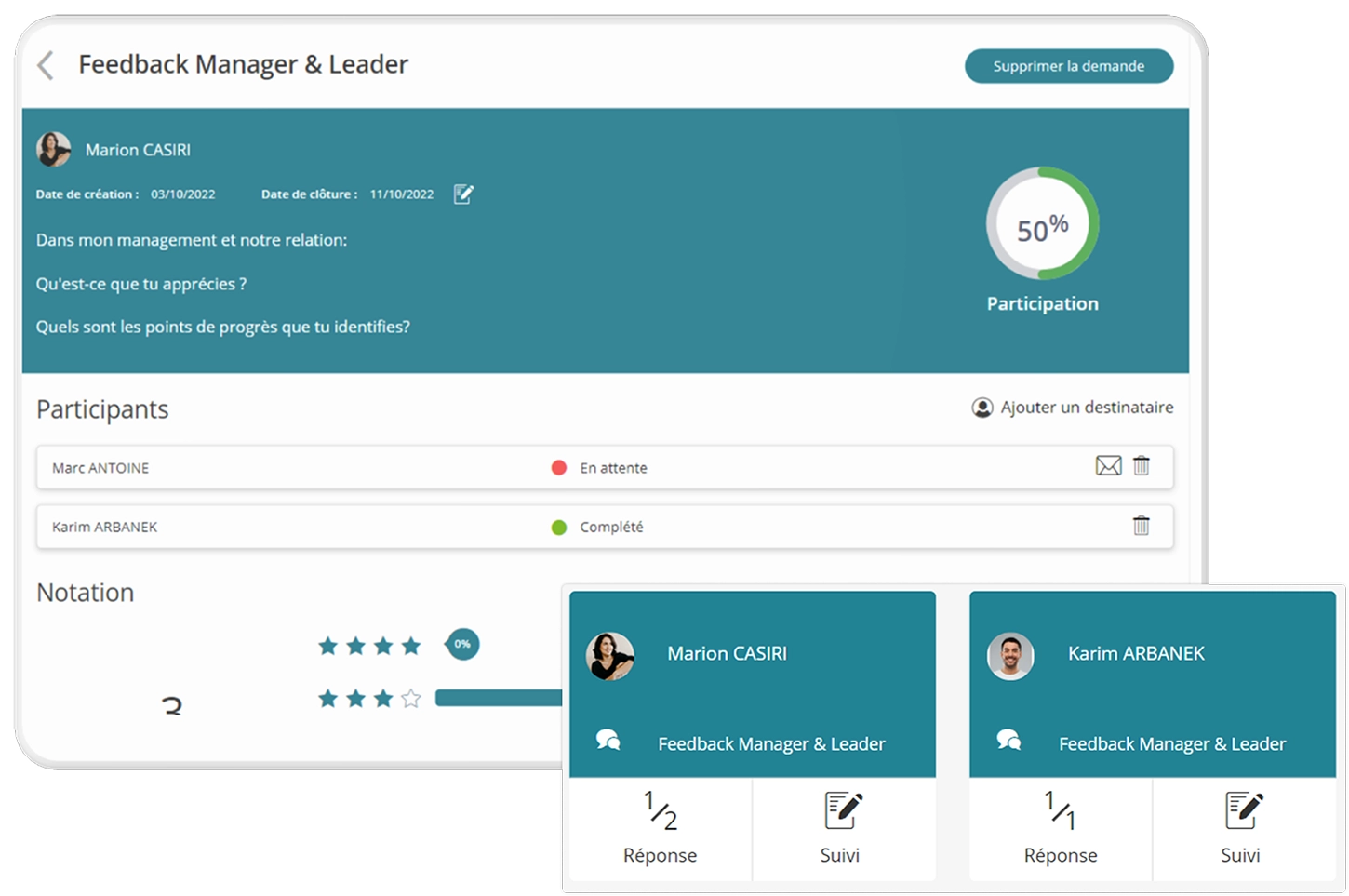Select the four-star rating row
Image resolution: width=1349 pixels, height=896 pixels.
coord(369,646)
